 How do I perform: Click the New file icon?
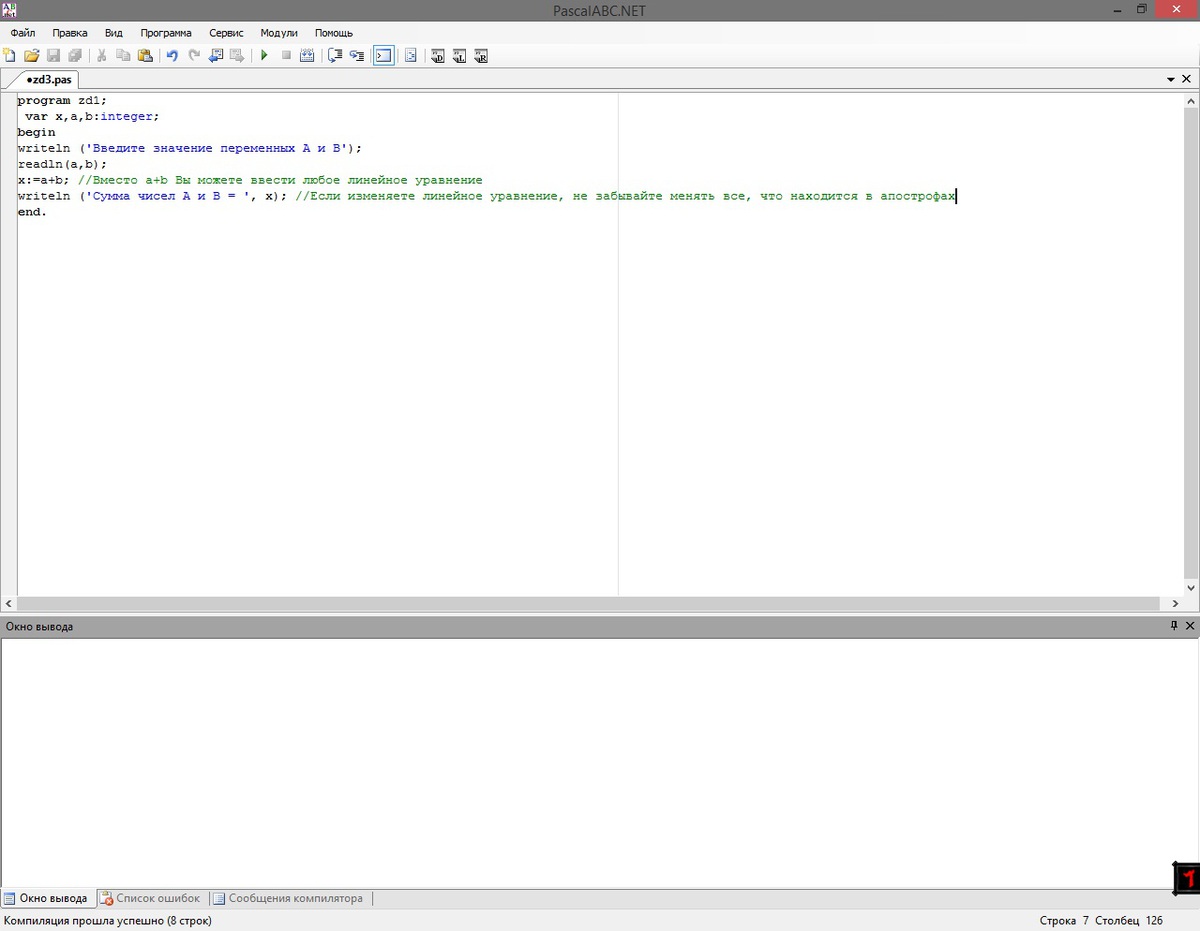click(x=10, y=56)
